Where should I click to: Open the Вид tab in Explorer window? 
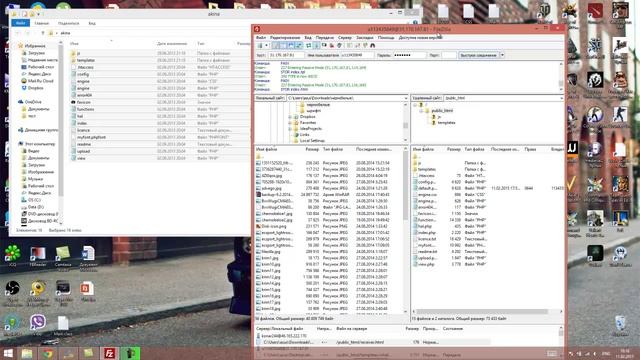92,23
